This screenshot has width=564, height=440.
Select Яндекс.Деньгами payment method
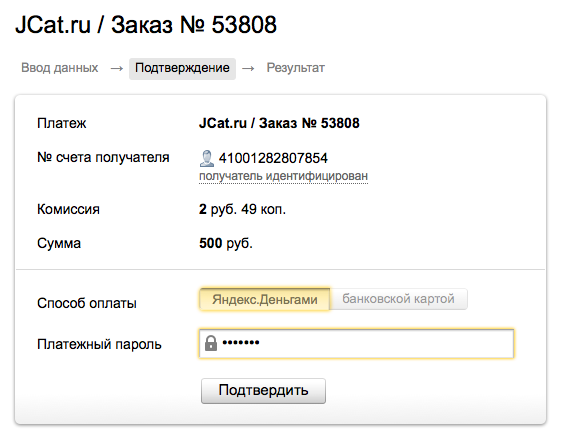(x=265, y=299)
